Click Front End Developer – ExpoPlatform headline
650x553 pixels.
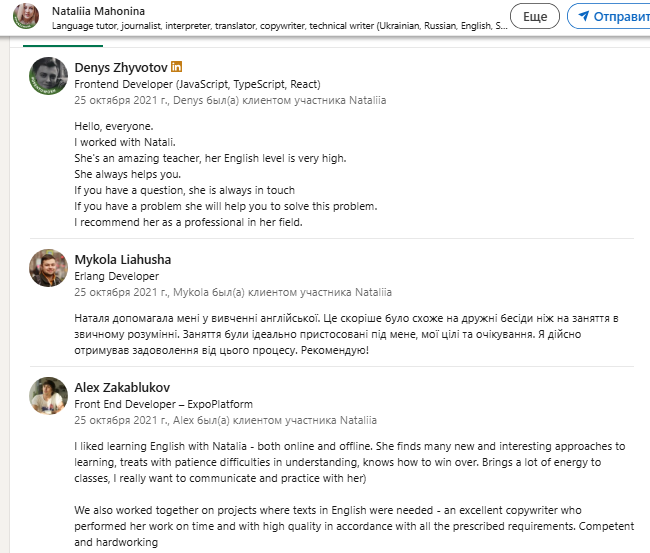[163, 404]
